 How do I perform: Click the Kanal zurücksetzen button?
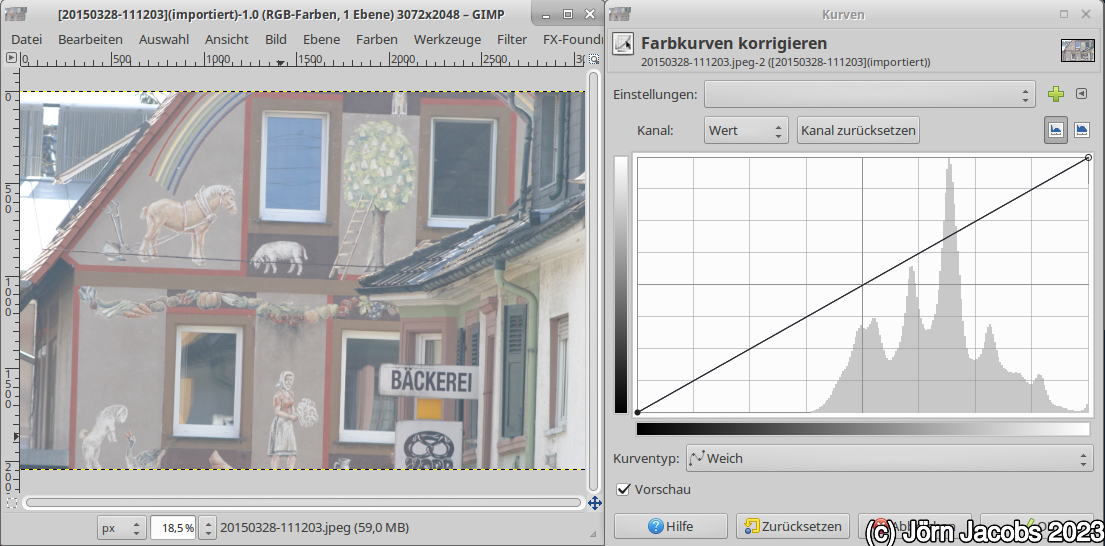point(857,130)
